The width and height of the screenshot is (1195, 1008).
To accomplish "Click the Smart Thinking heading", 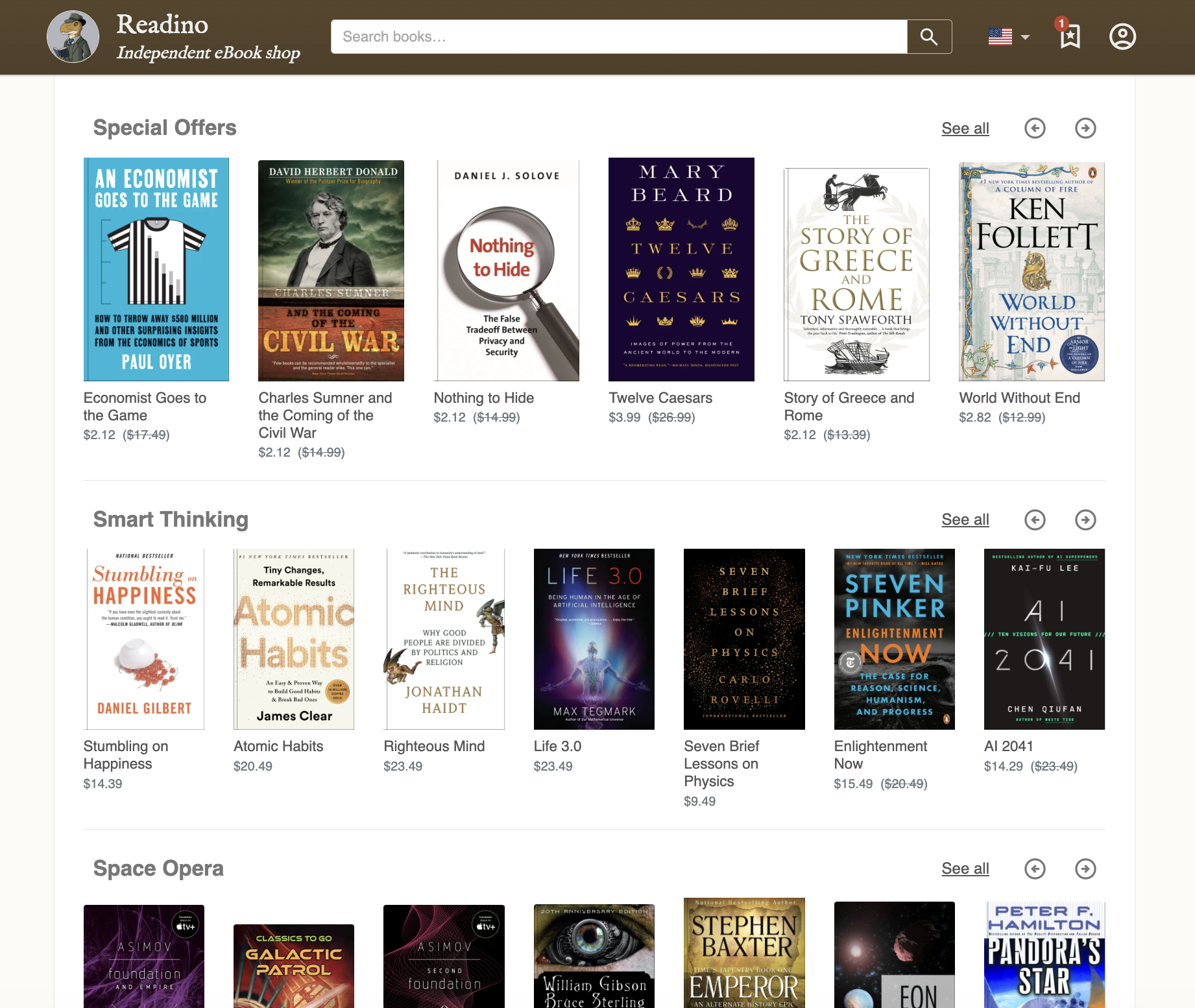I will coord(171,520).
